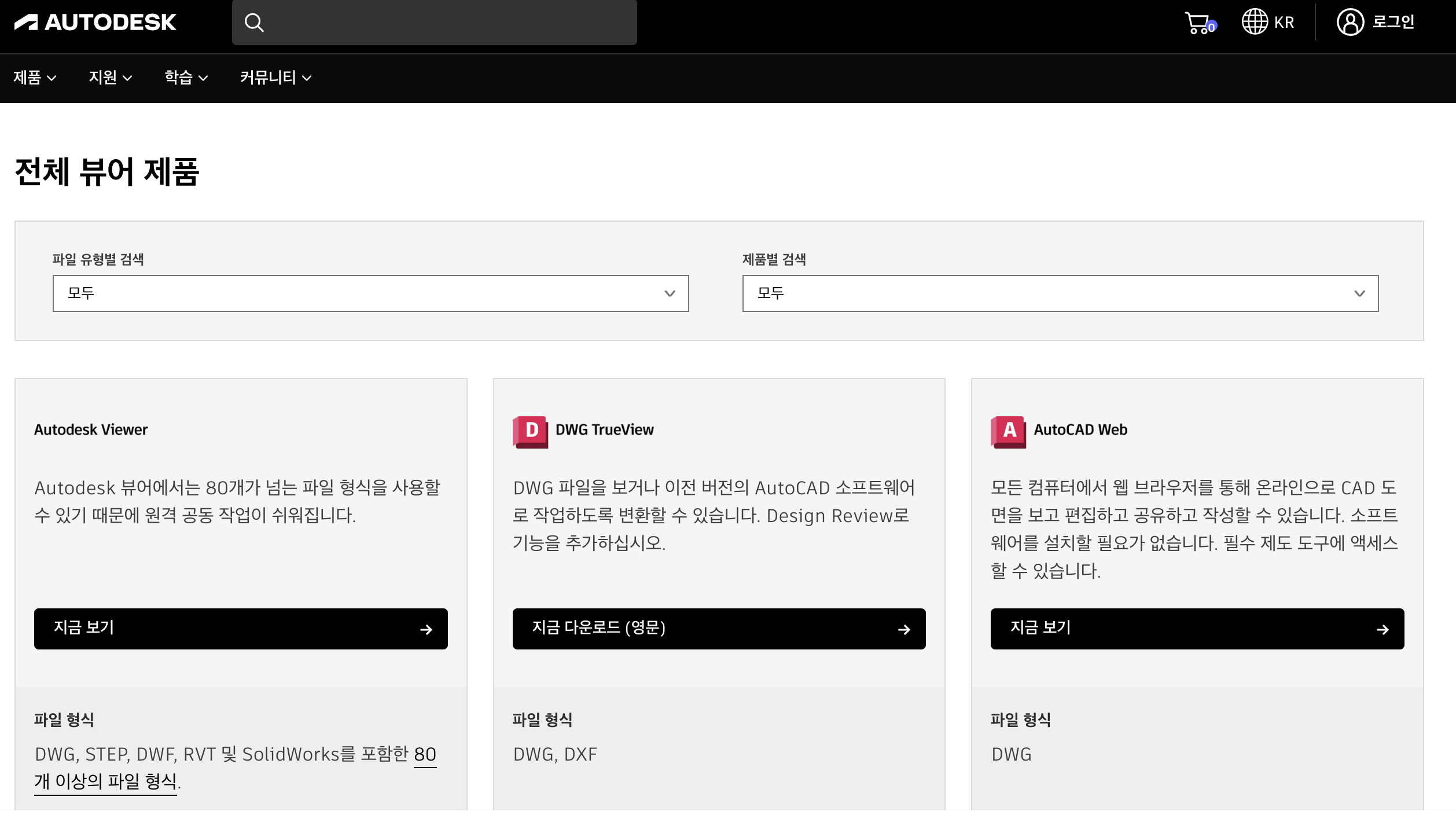Click 지금 다운로드 (영문) button
The image size is (1456, 837).
719,629
